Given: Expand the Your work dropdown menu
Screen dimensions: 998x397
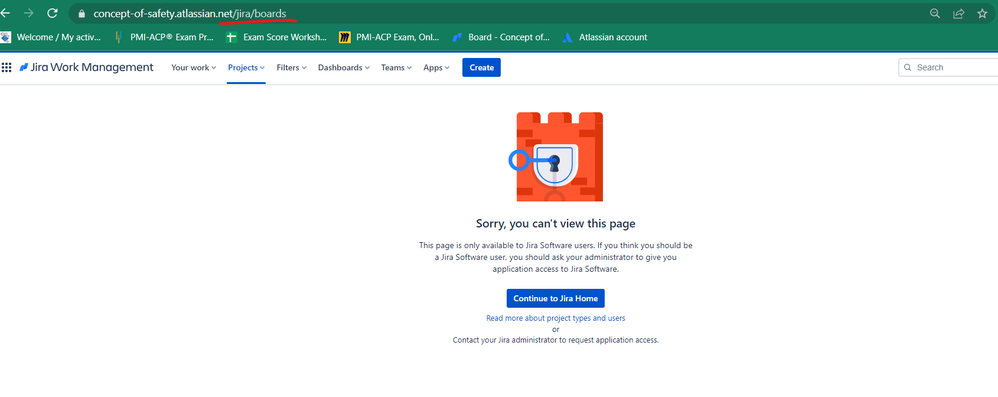Looking at the screenshot, I should 193,67.
